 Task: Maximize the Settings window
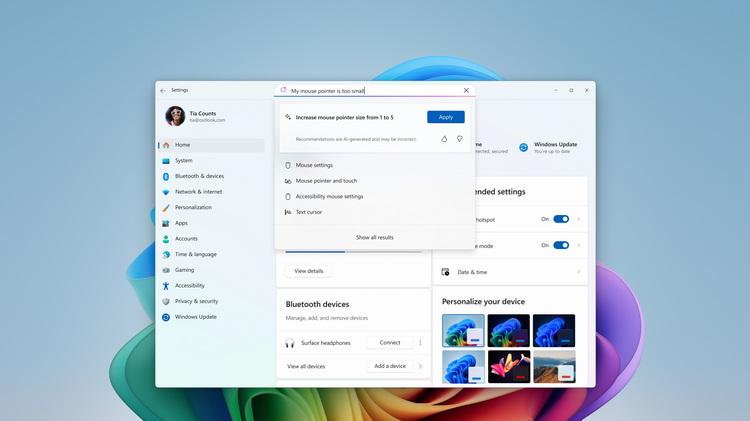click(x=571, y=90)
